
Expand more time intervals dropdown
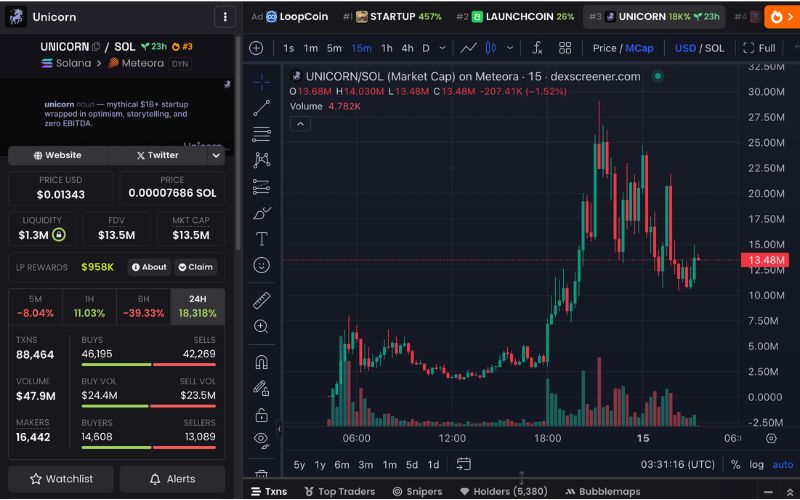pos(442,48)
